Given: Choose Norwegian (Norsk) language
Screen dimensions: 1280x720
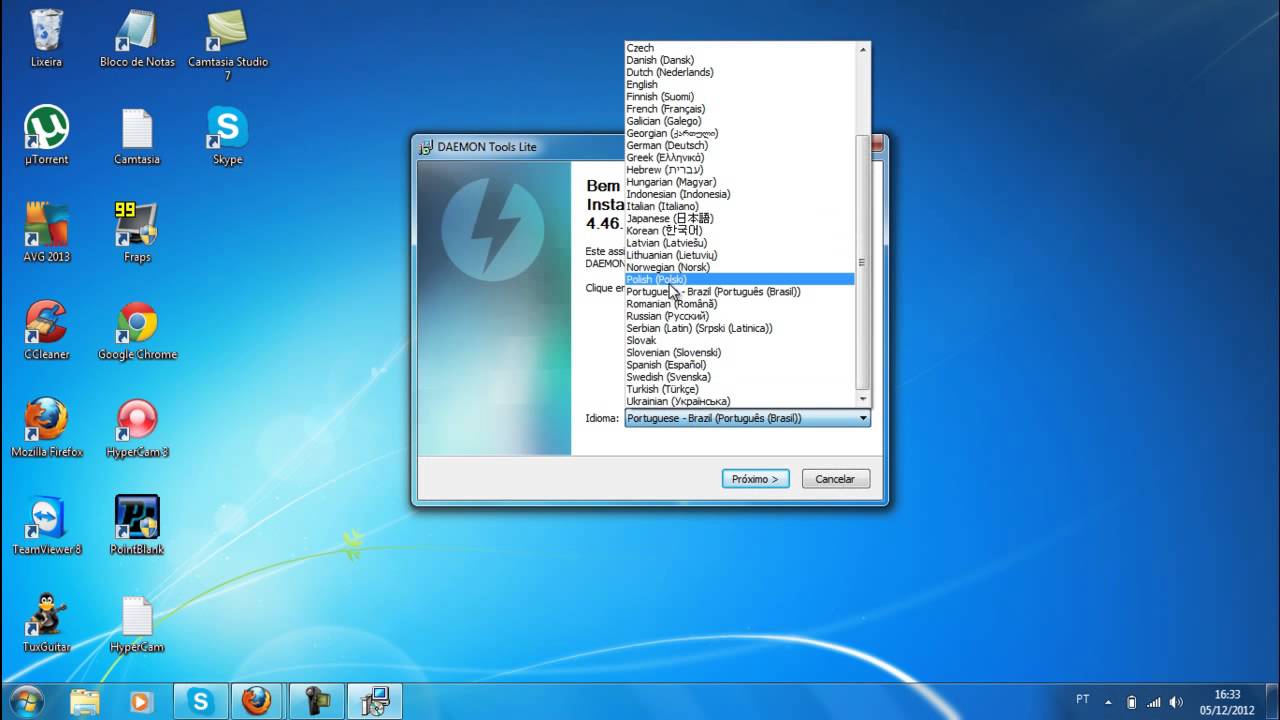Looking at the screenshot, I should [x=740, y=267].
